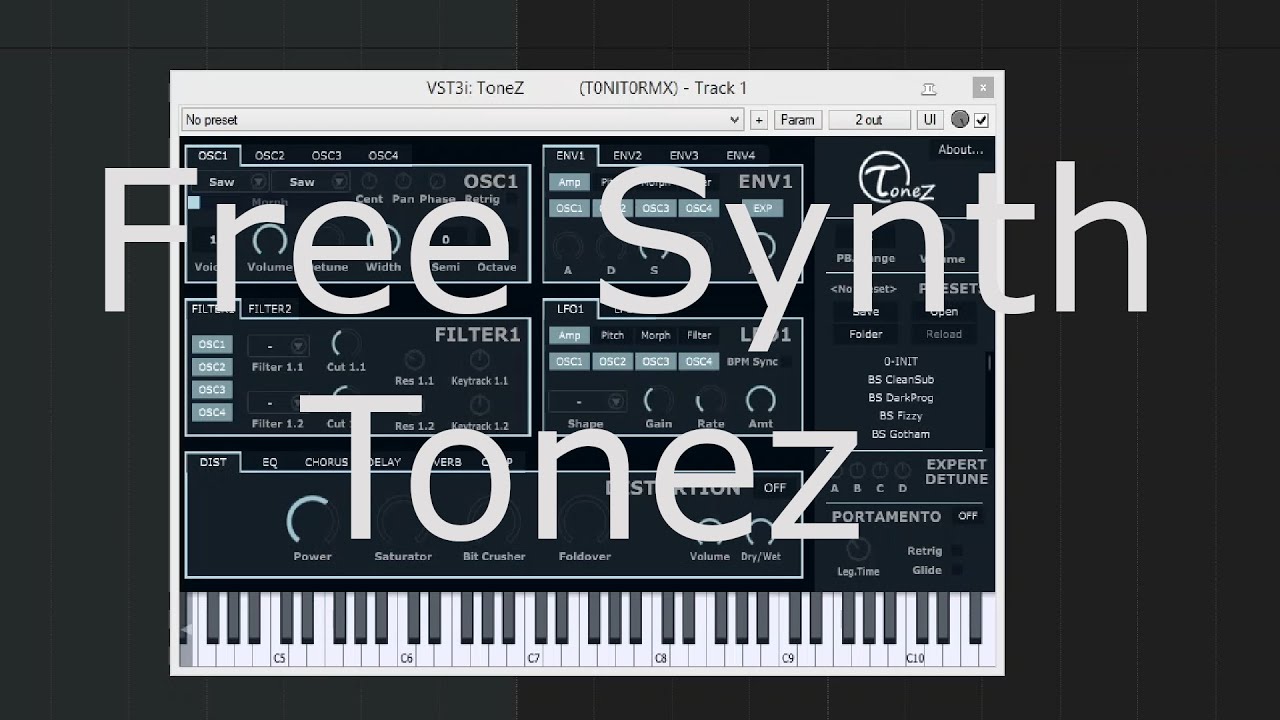Image resolution: width=1280 pixels, height=720 pixels.
Task: Click Expert Detune knob A
Action: tap(834, 471)
